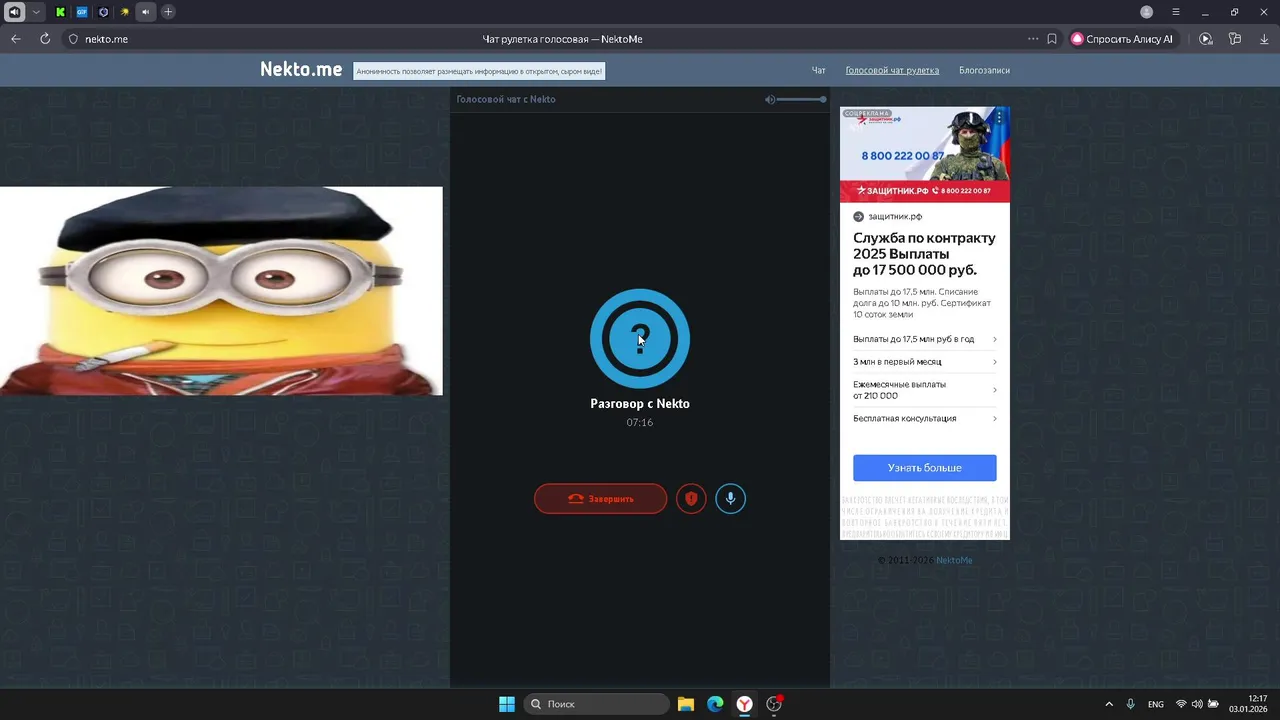Open the tab groups dropdown arrow
This screenshot has width=1280, height=720.
36,12
